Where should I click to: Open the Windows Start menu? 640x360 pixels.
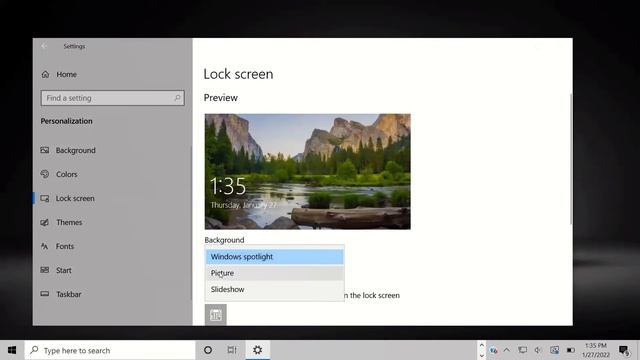coord(12,350)
